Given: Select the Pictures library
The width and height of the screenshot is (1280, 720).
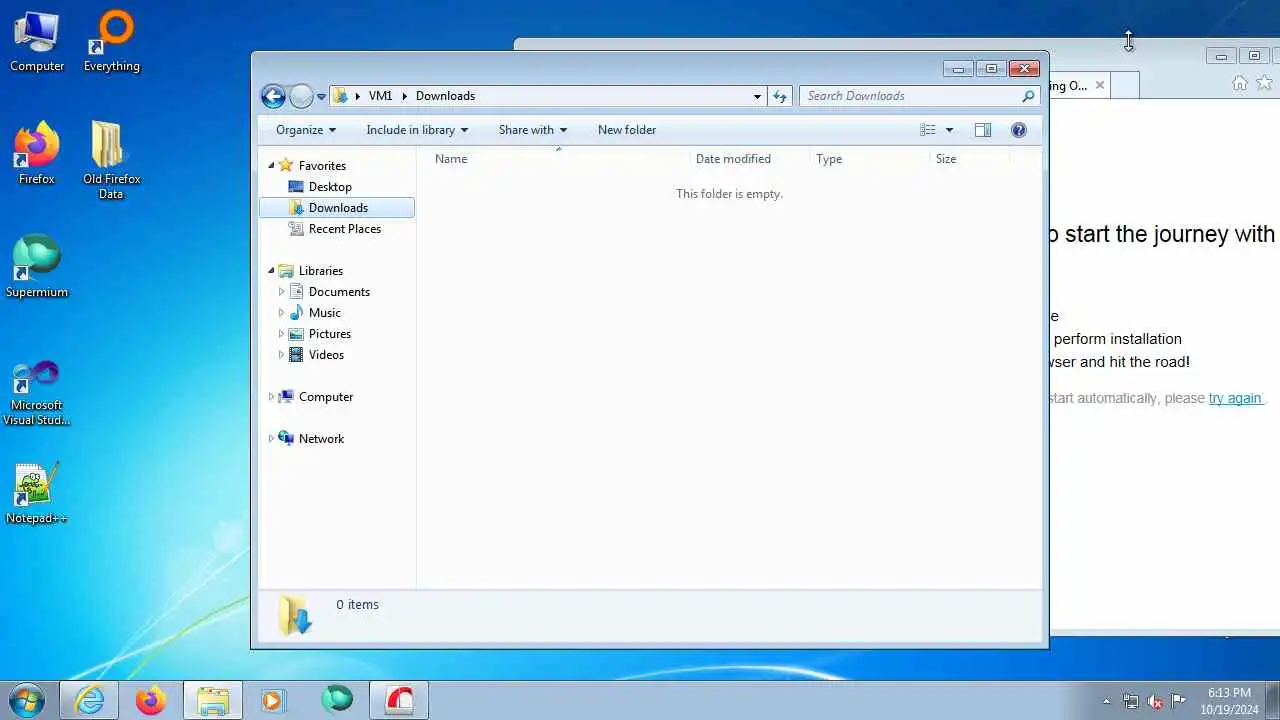Looking at the screenshot, I should (330, 334).
